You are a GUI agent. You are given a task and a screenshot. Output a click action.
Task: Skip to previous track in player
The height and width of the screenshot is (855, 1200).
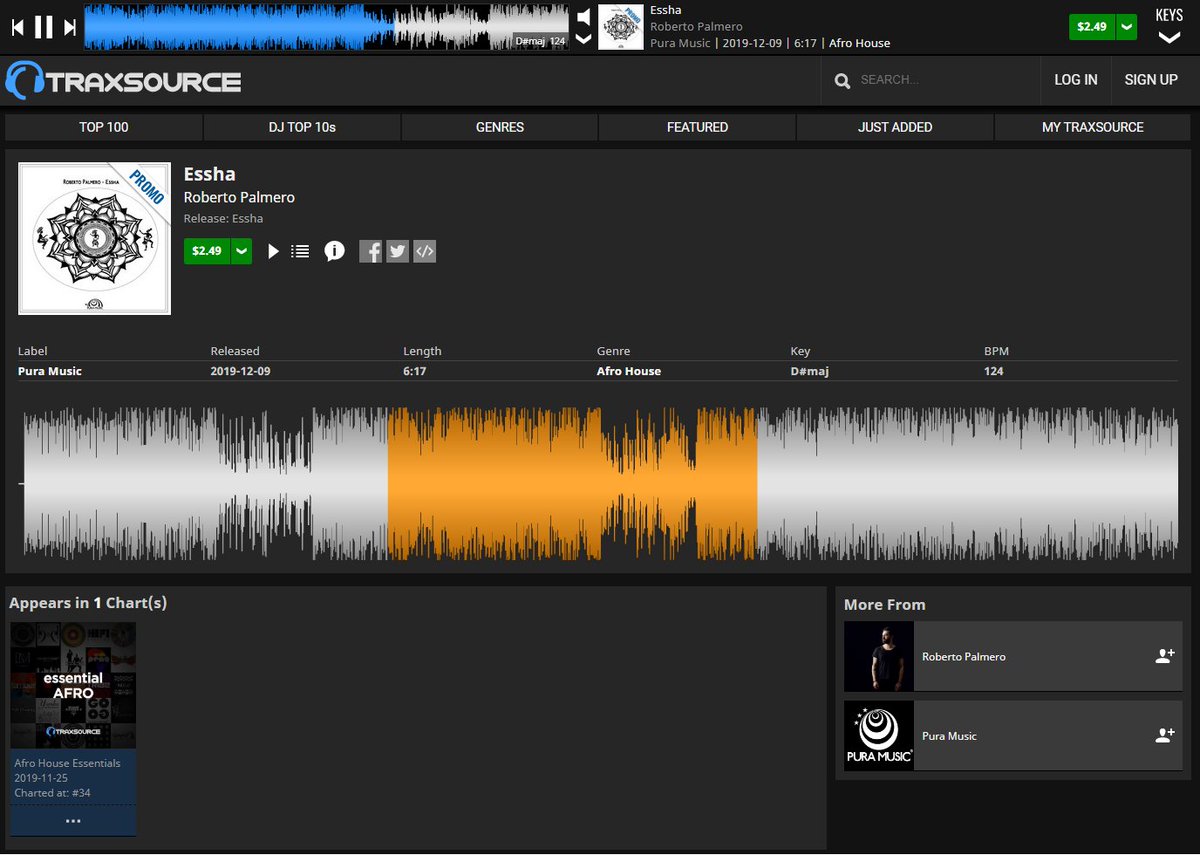[x=18, y=27]
